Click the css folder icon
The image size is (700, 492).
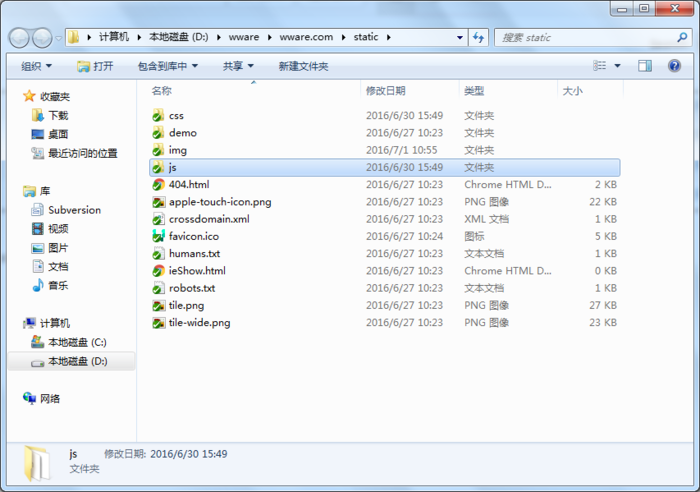(158, 116)
